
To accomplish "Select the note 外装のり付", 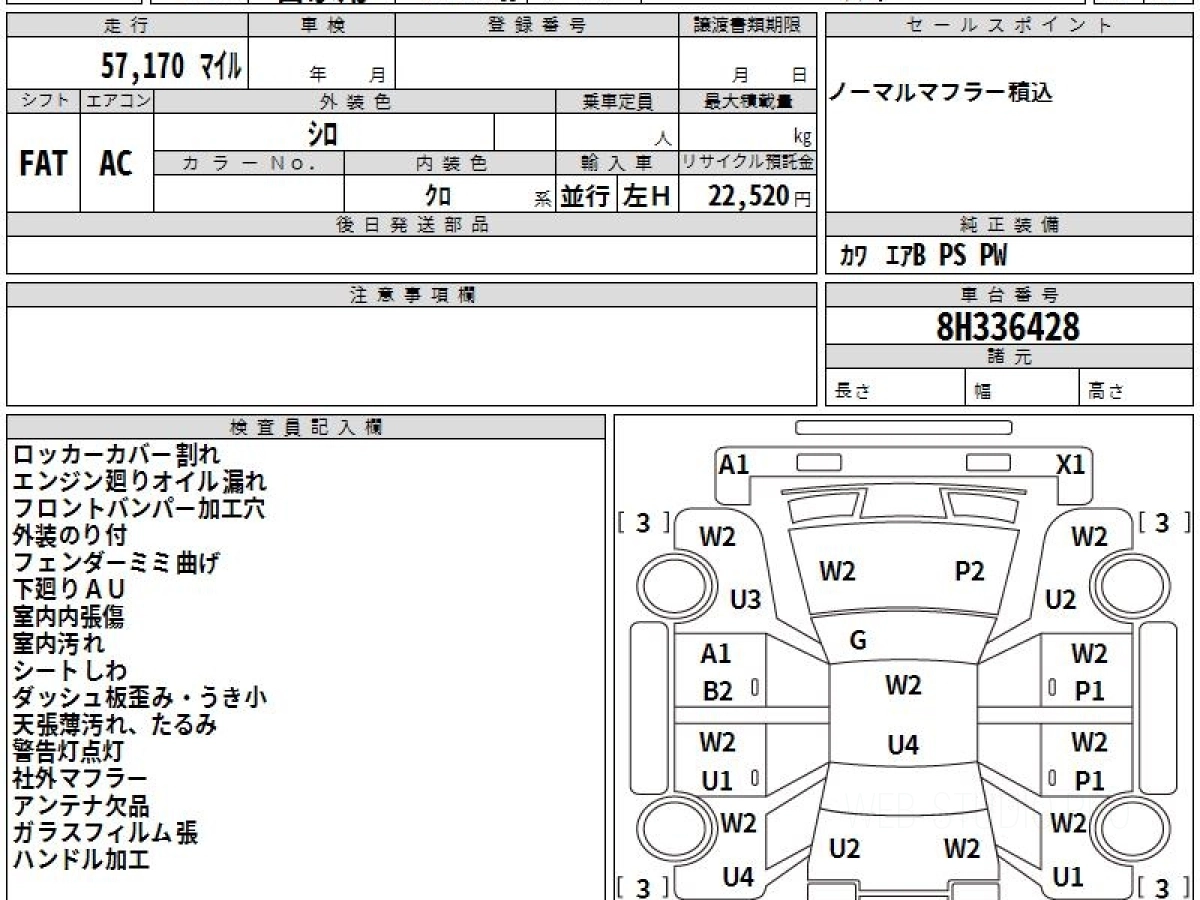I will (70, 536).
